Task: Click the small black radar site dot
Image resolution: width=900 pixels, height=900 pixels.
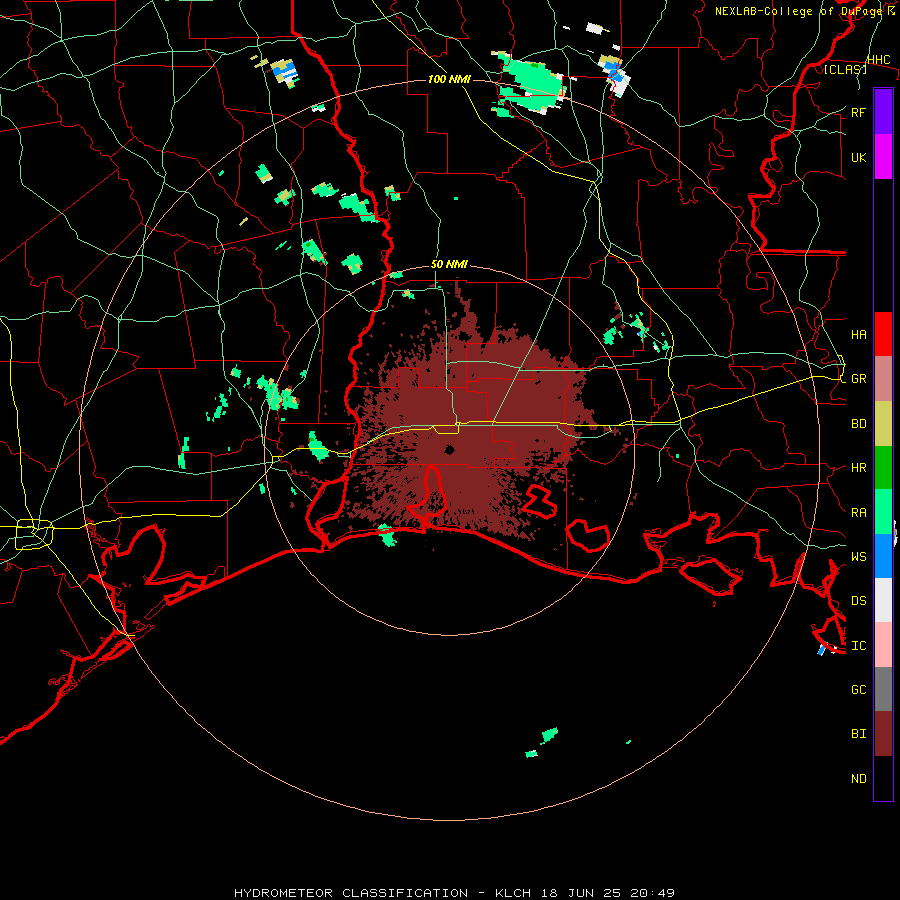Action: pyautogui.click(x=449, y=449)
